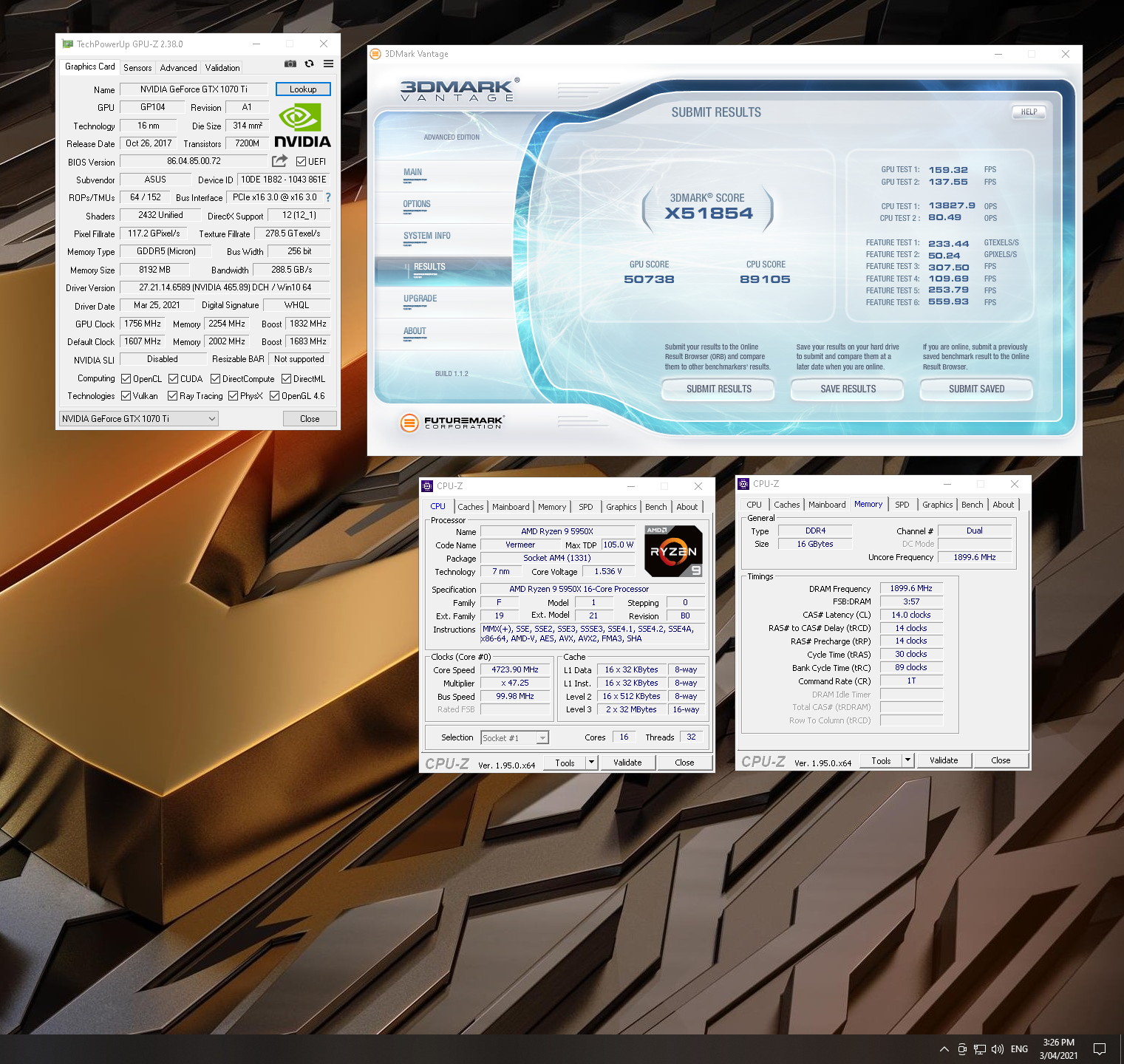
Task: Toggle the DirectCompute checkbox
Action: pos(215,379)
